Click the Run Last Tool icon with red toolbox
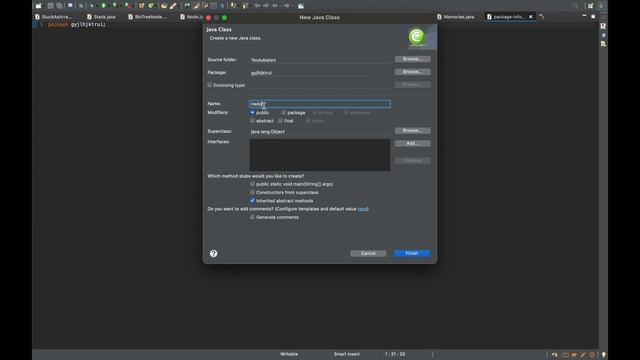The height and width of the screenshot is (360, 640). (x=128, y=6)
